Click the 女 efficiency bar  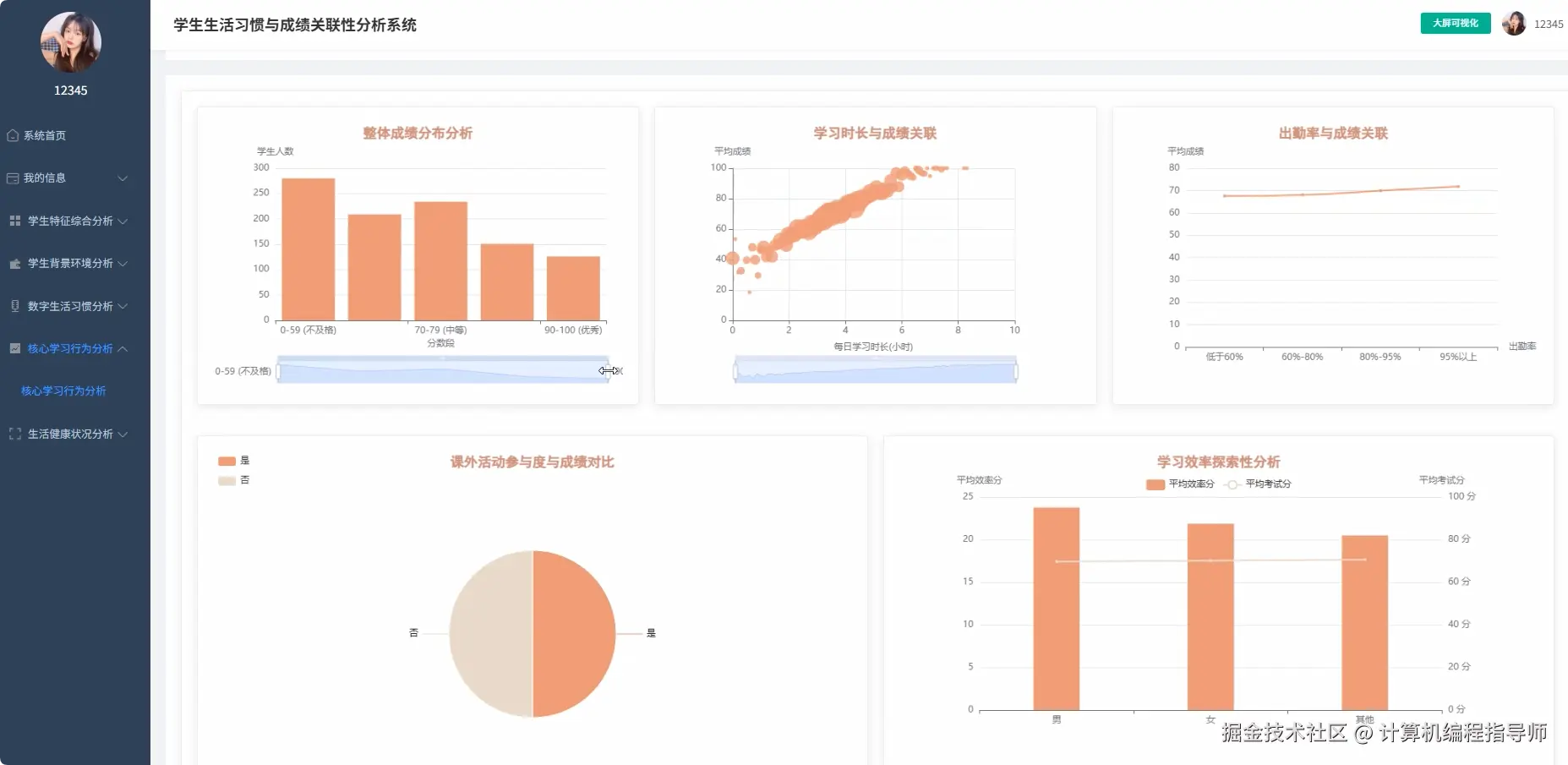1210,617
